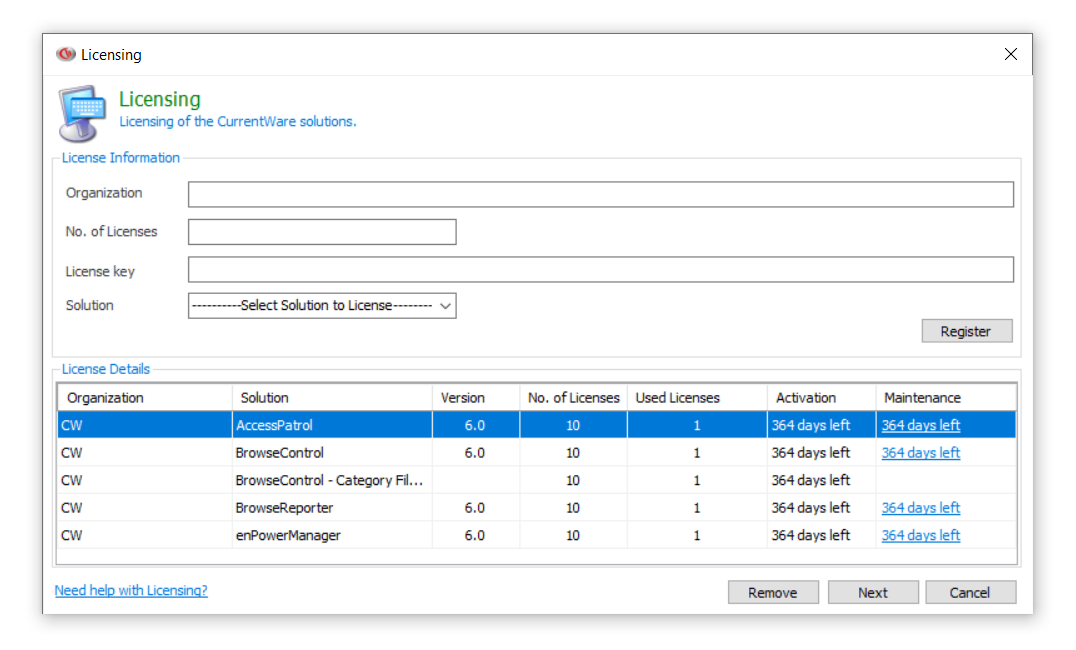Sort by the Maintenance column header
Image resolution: width=1076 pixels, height=650 pixels.
pyautogui.click(x=946, y=397)
